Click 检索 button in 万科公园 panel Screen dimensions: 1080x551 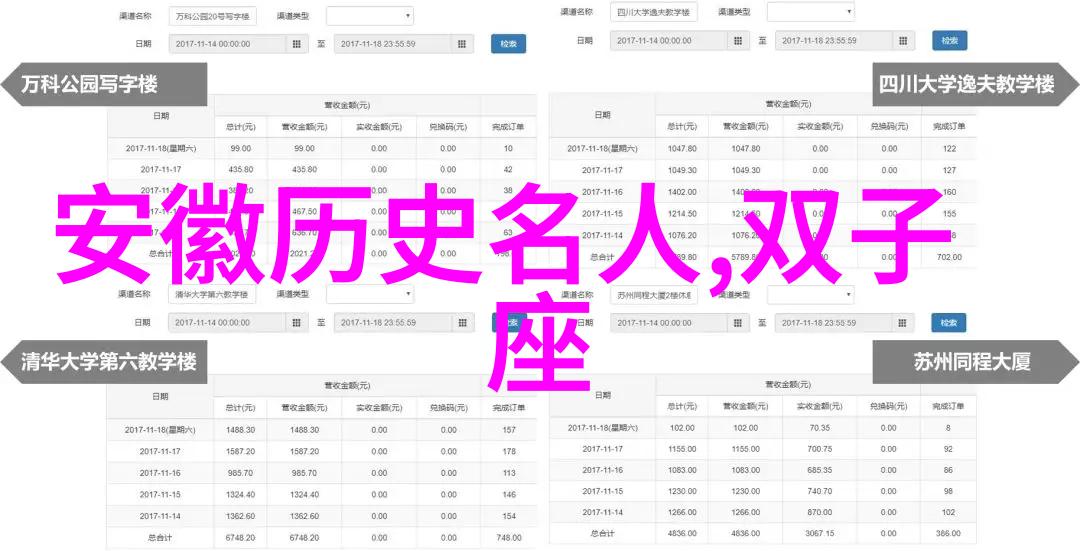click(x=508, y=44)
